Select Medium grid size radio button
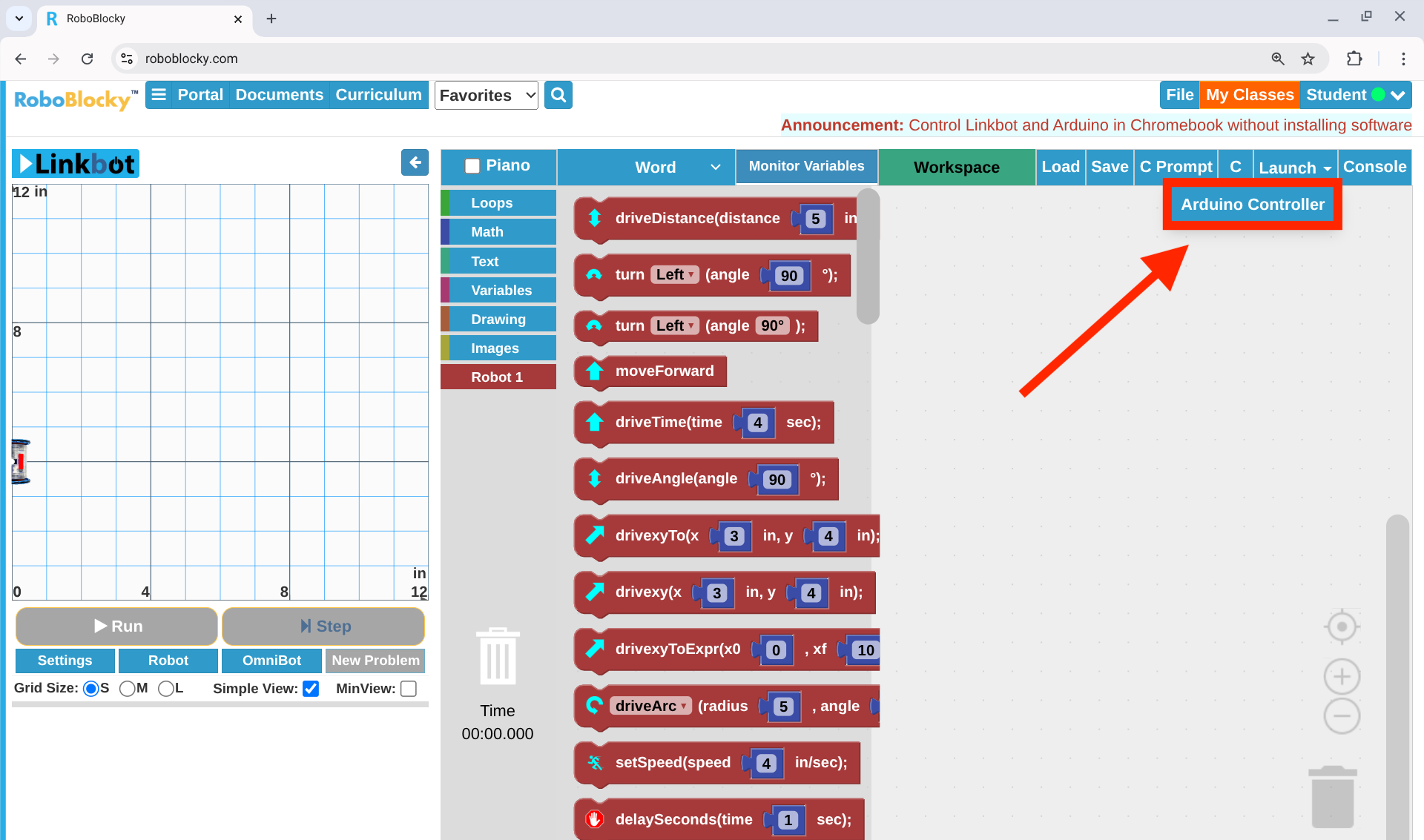This screenshot has height=840, width=1424. (x=128, y=688)
